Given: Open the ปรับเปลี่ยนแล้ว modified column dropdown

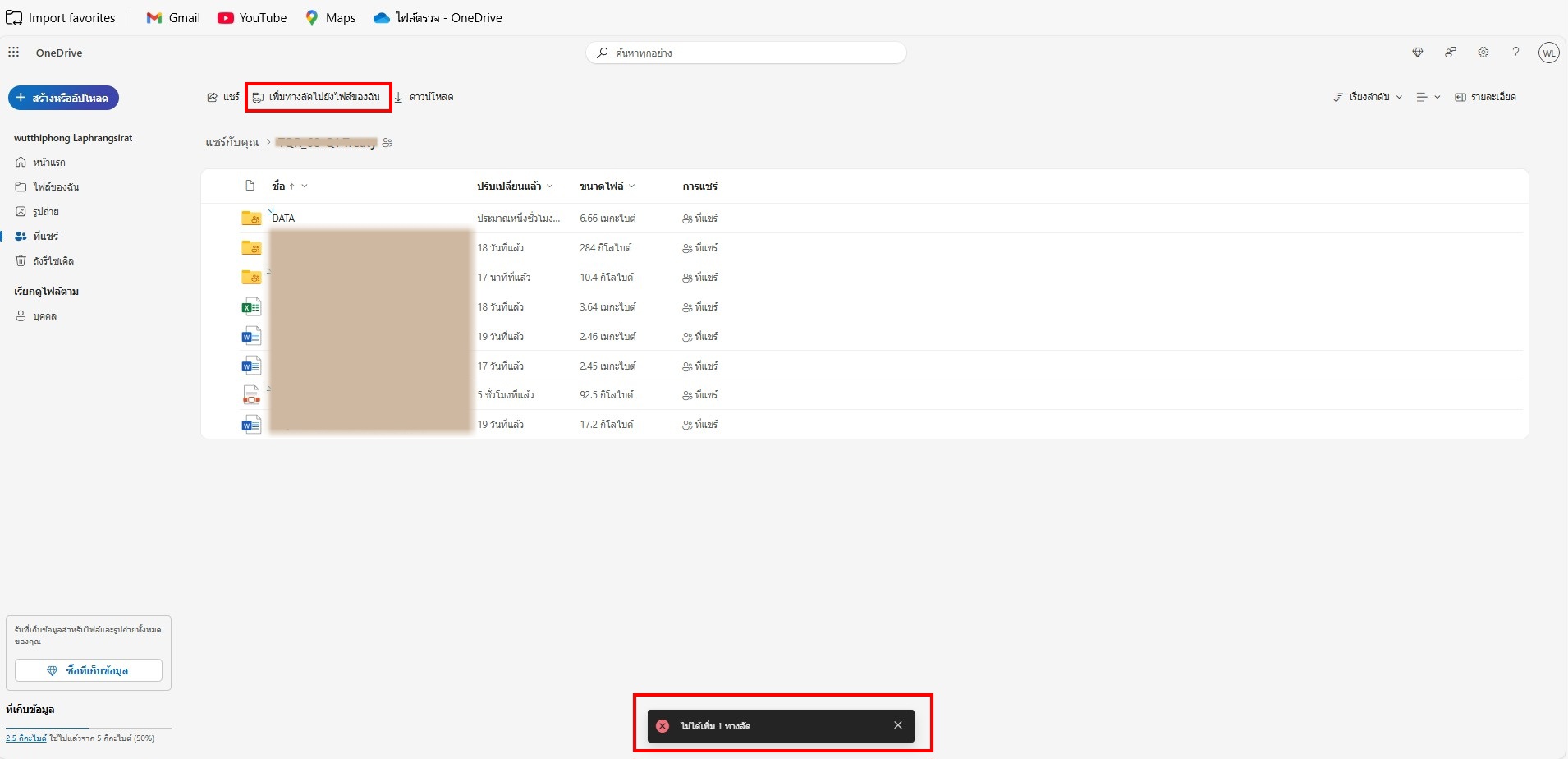Looking at the screenshot, I should point(515,186).
